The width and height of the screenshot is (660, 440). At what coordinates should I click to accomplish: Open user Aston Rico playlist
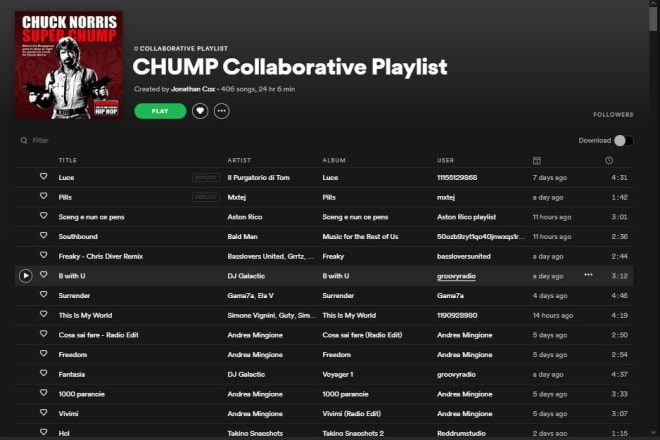[x=466, y=217]
